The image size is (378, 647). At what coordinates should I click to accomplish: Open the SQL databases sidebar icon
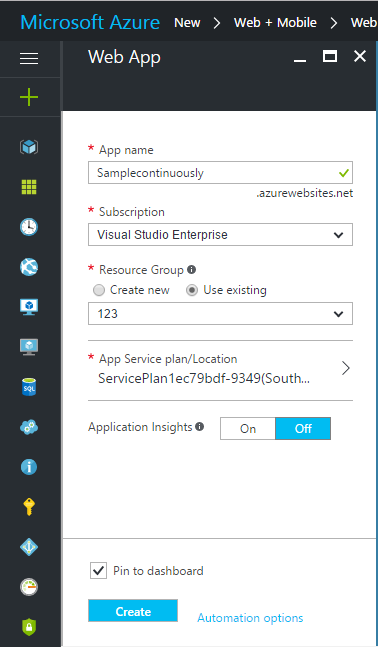point(29,387)
